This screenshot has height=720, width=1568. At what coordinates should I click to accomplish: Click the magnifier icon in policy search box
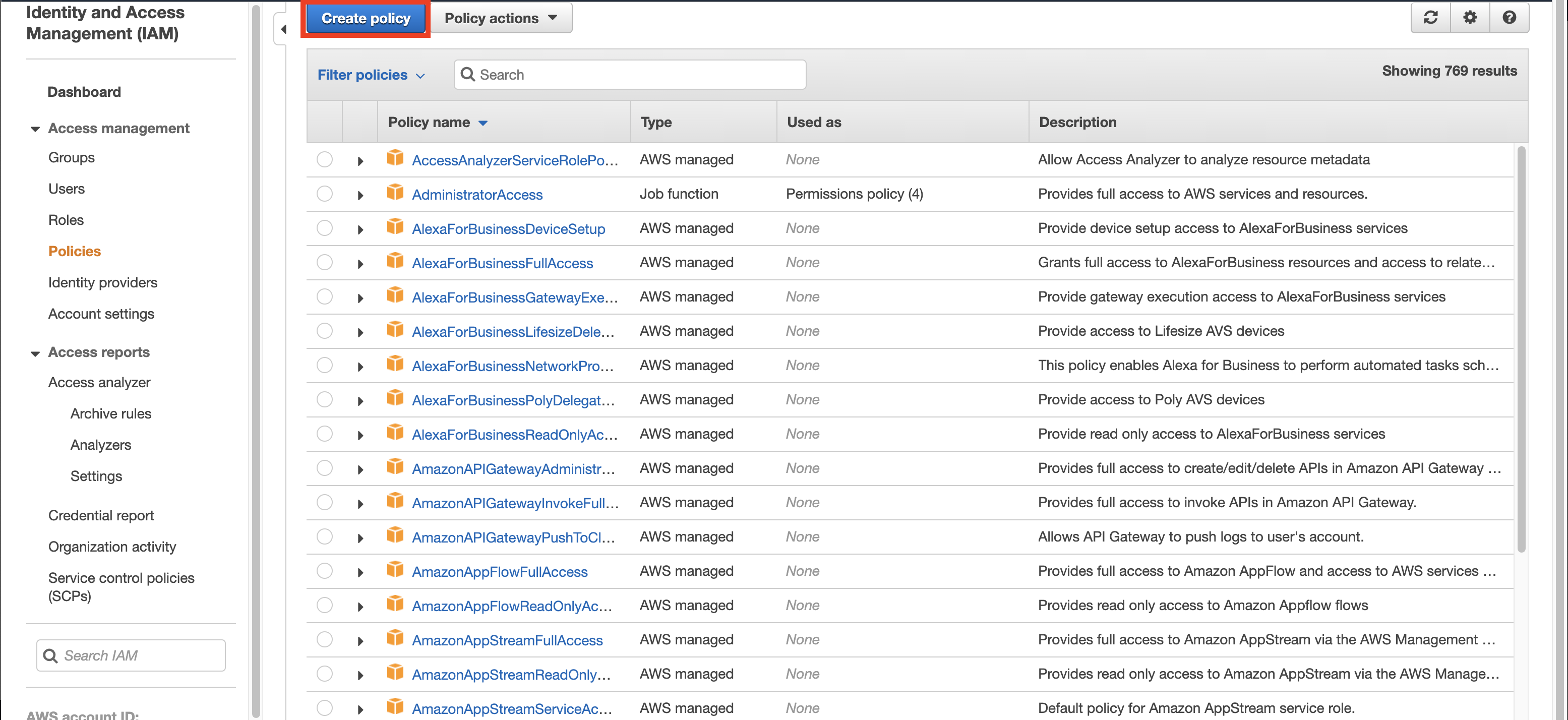click(x=467, y=74)
